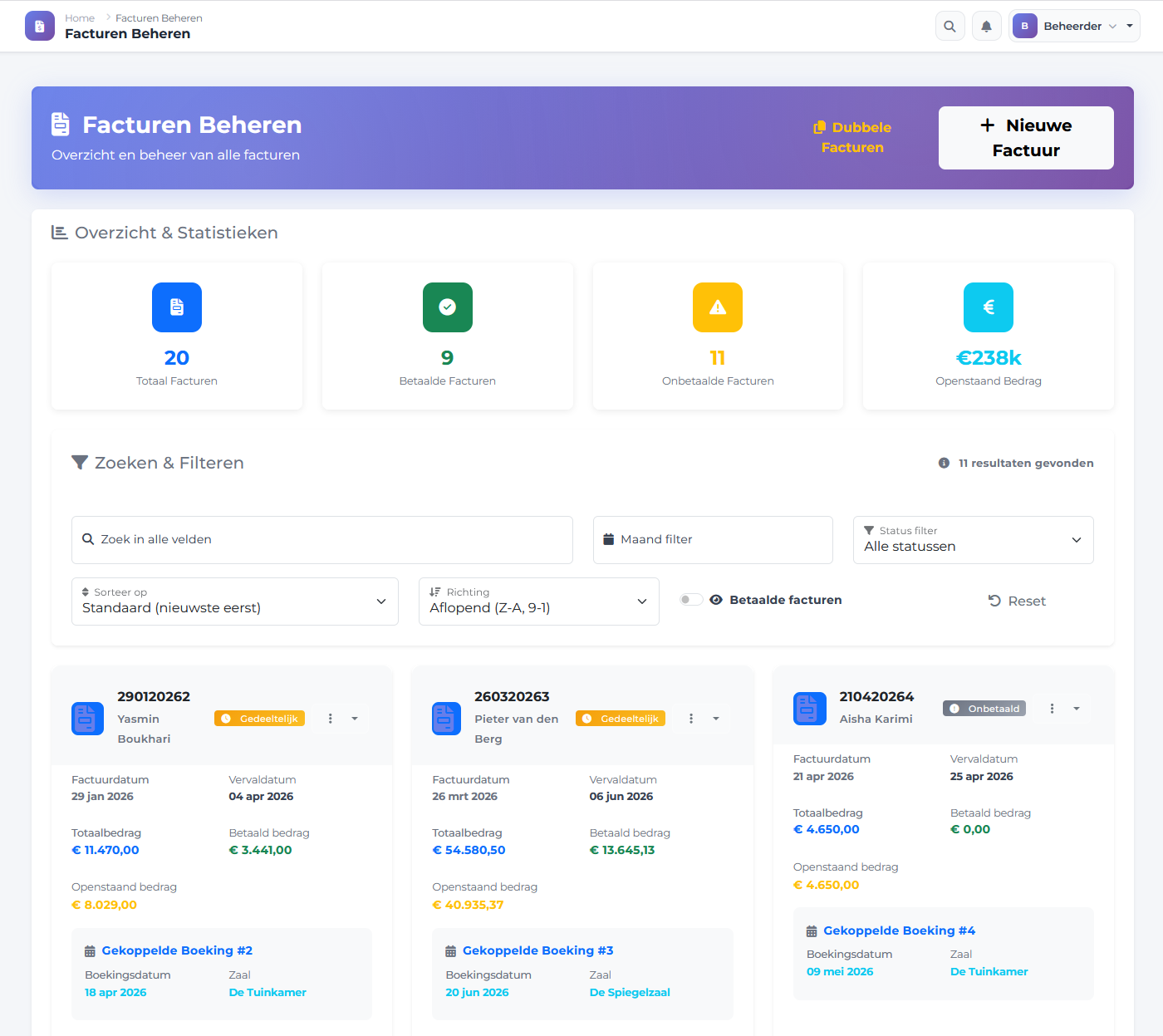Click the invoice icon for factuur 290120262
Screen dimensions: 1163x1036
pos(87,719)
